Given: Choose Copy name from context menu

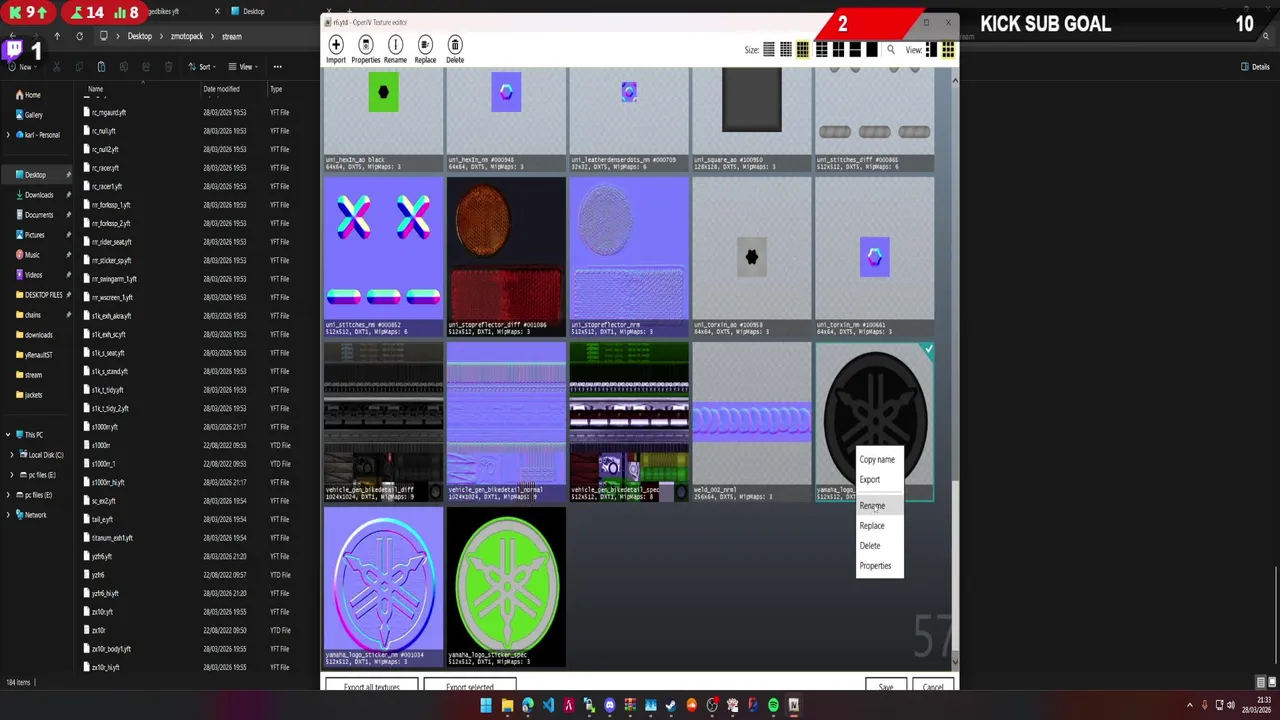Looking at the screenshot, I should (x=877, y=460).
